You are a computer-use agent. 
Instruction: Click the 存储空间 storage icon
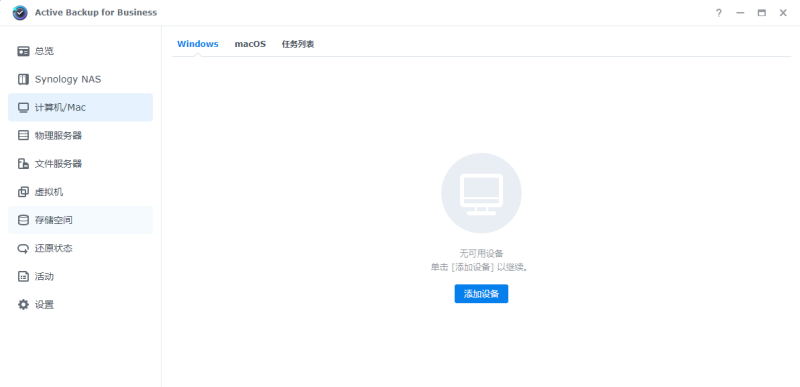point(23,220)
